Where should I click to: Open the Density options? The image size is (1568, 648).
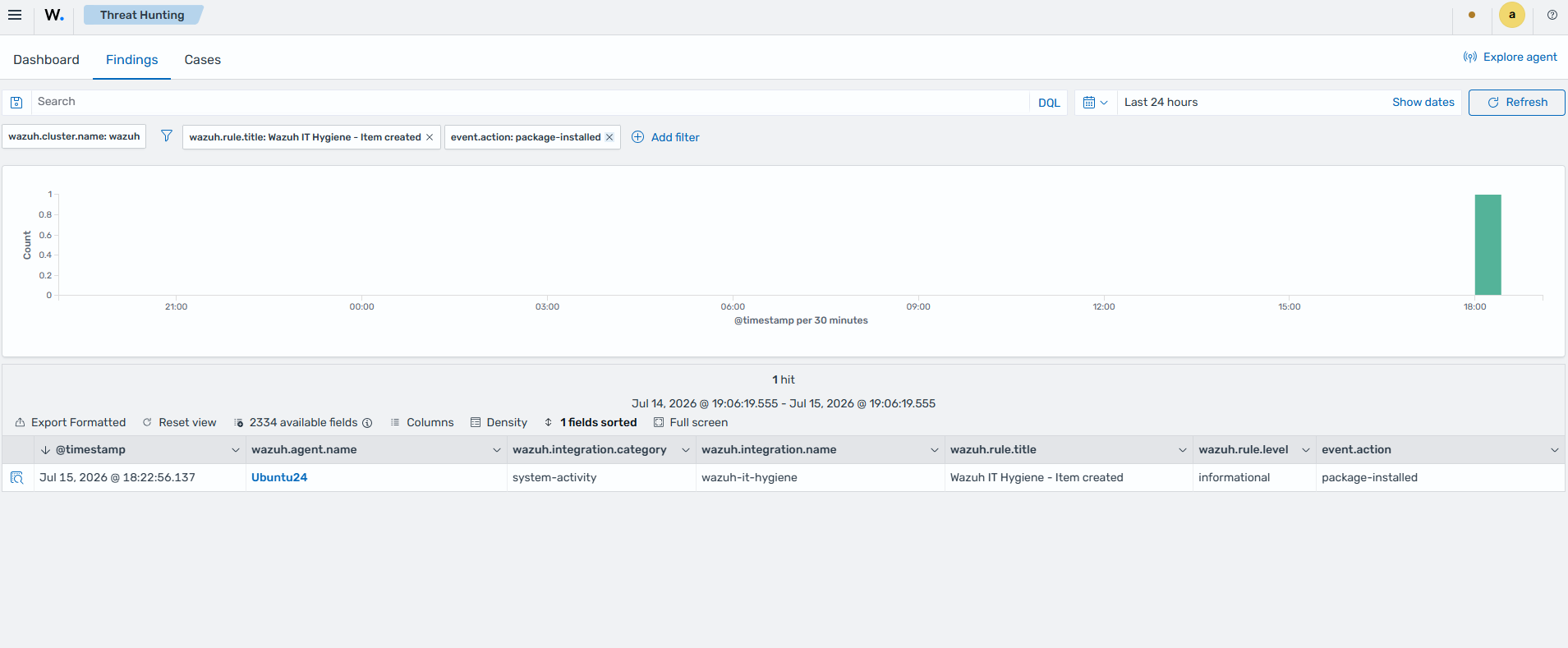pyautogui.click(x=499, y=422)
